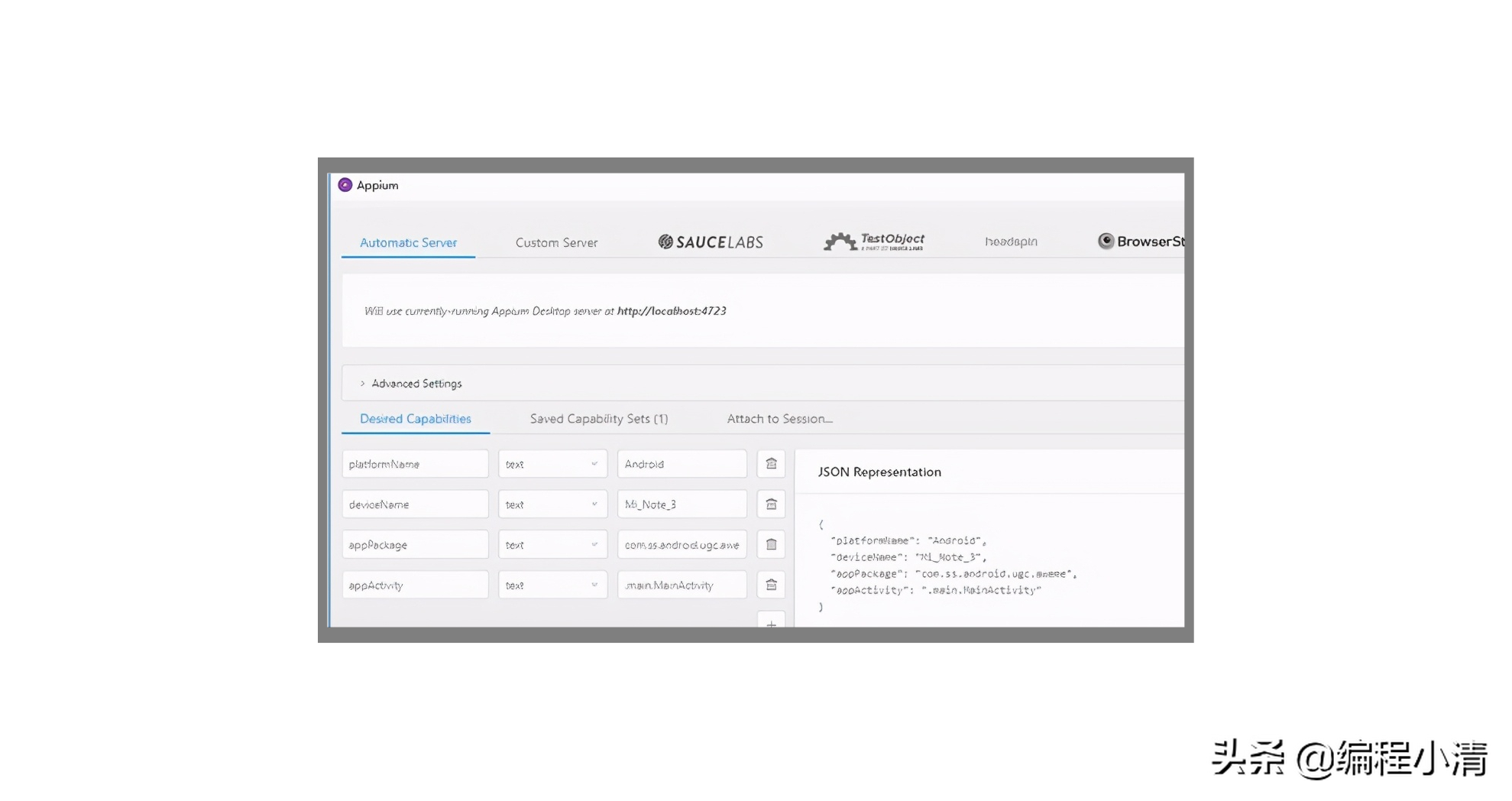The image size is (1512, 801).
Task: Click the appPackage name field
Action: pos(415,545)
